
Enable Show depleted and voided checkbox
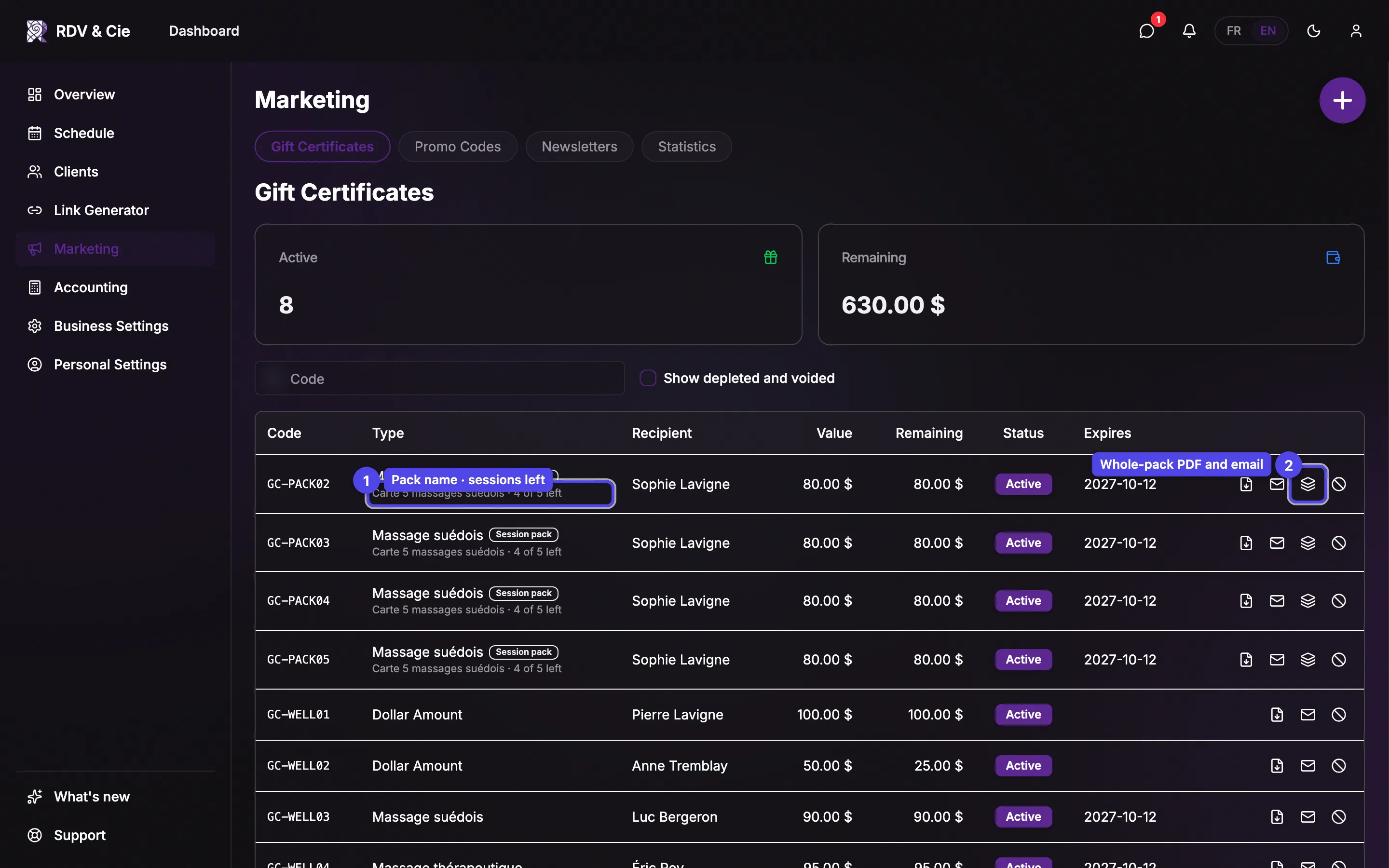(x=648, y=378)
